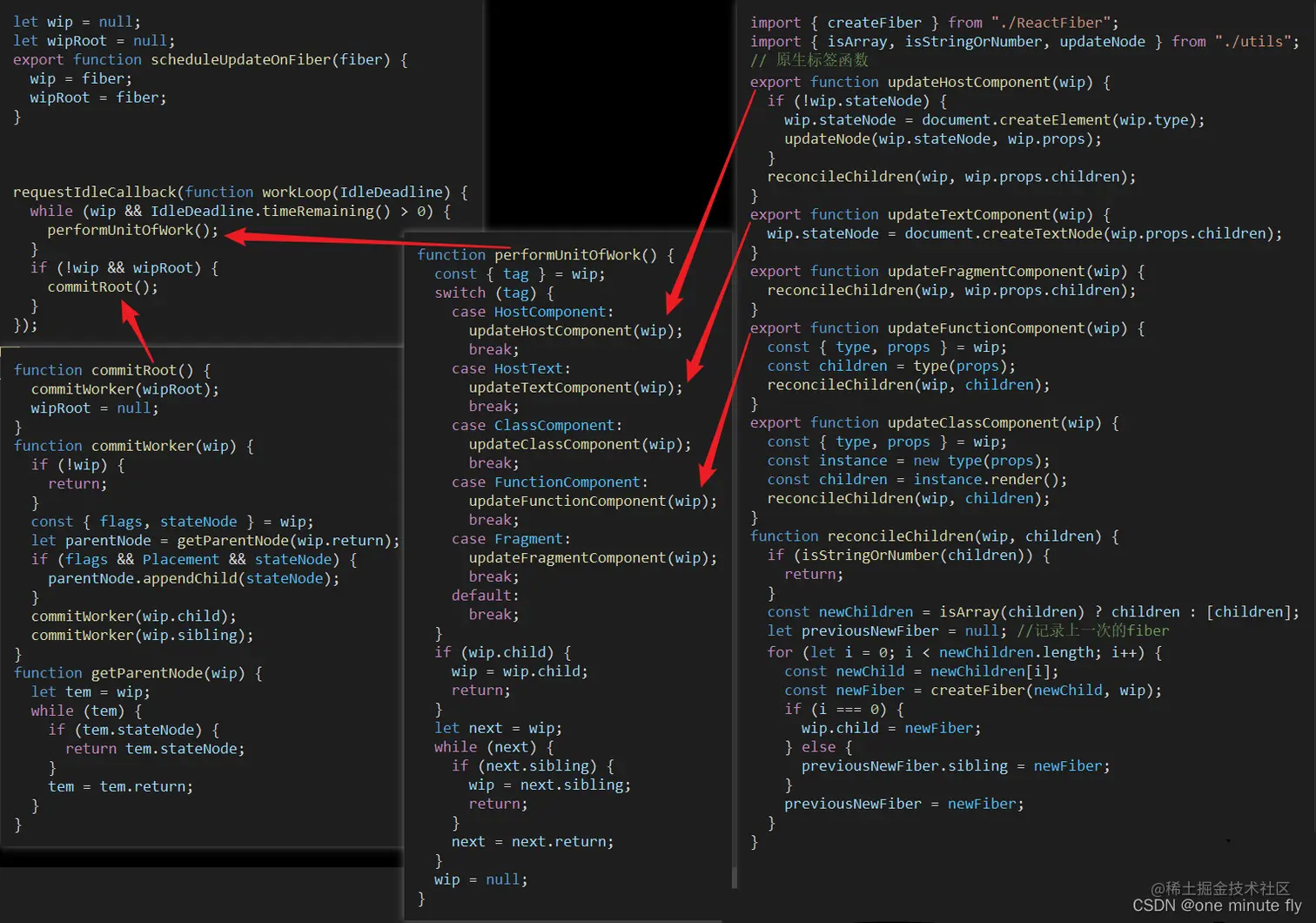Click 'export function updateTextComponent(wip) {'
Viewport: 1316px width, 923px height.
[930, 215]
